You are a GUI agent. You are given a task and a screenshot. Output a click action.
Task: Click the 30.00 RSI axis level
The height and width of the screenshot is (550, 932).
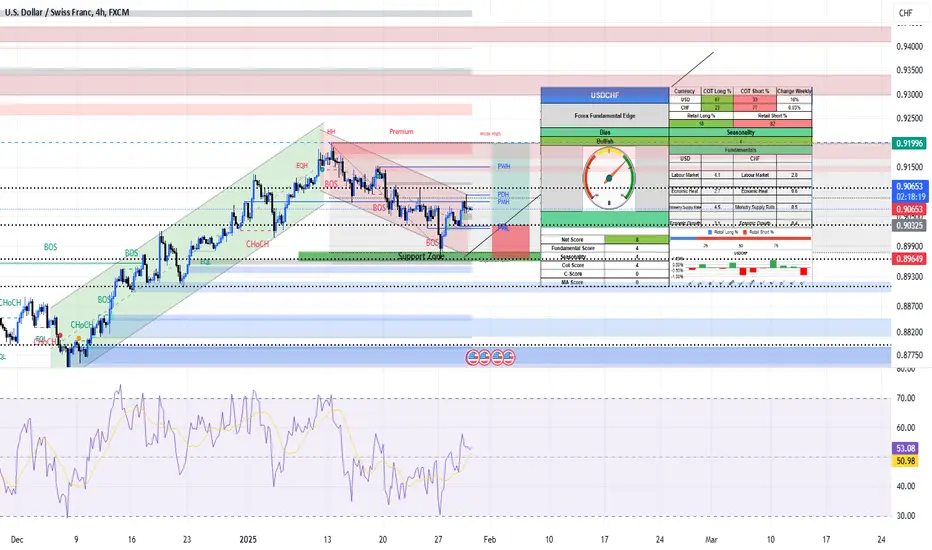tap(906, 516)
